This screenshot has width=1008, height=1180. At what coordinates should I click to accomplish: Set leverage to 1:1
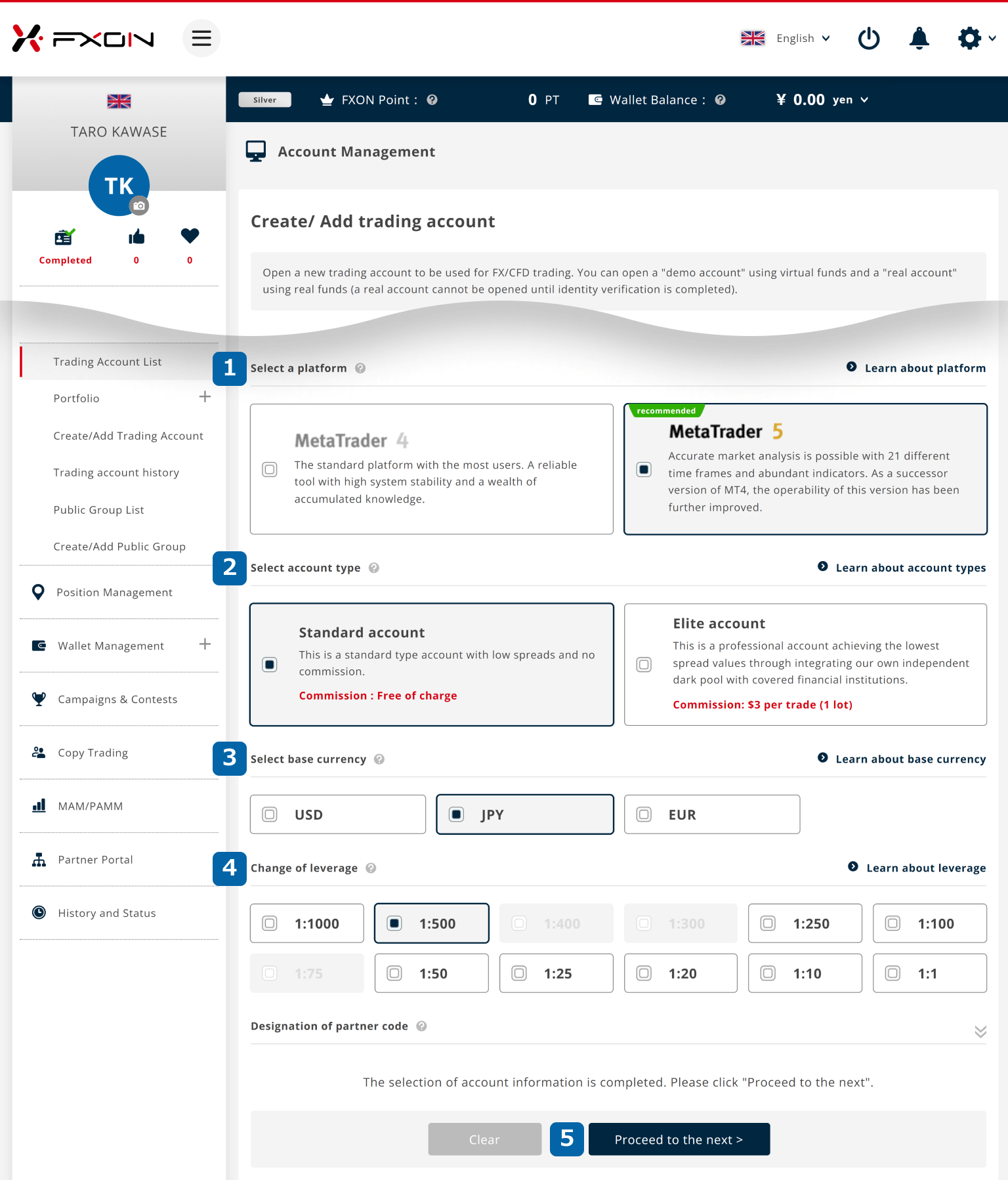(930, 973)
